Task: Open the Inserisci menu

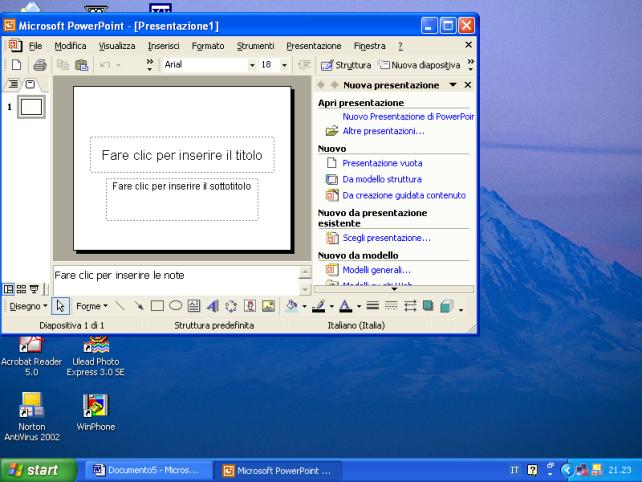Action: pos(164,46)
